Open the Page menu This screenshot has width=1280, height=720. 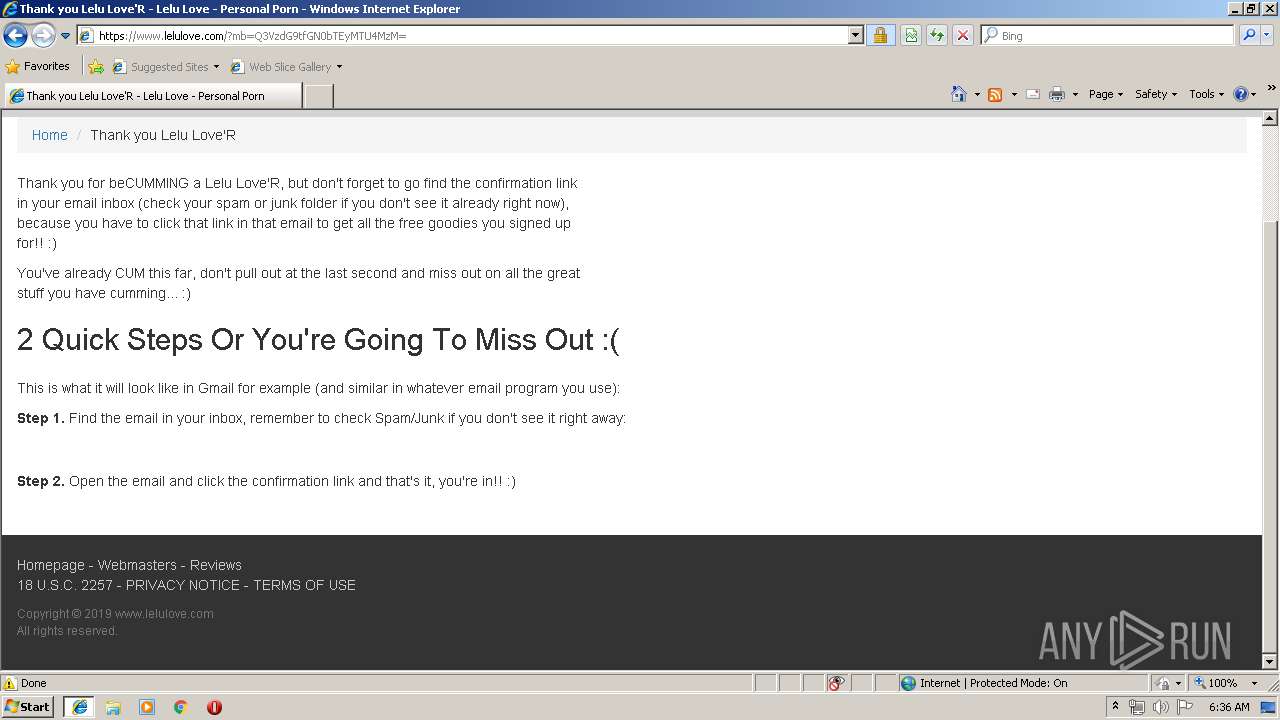[x=1105, y=94]
